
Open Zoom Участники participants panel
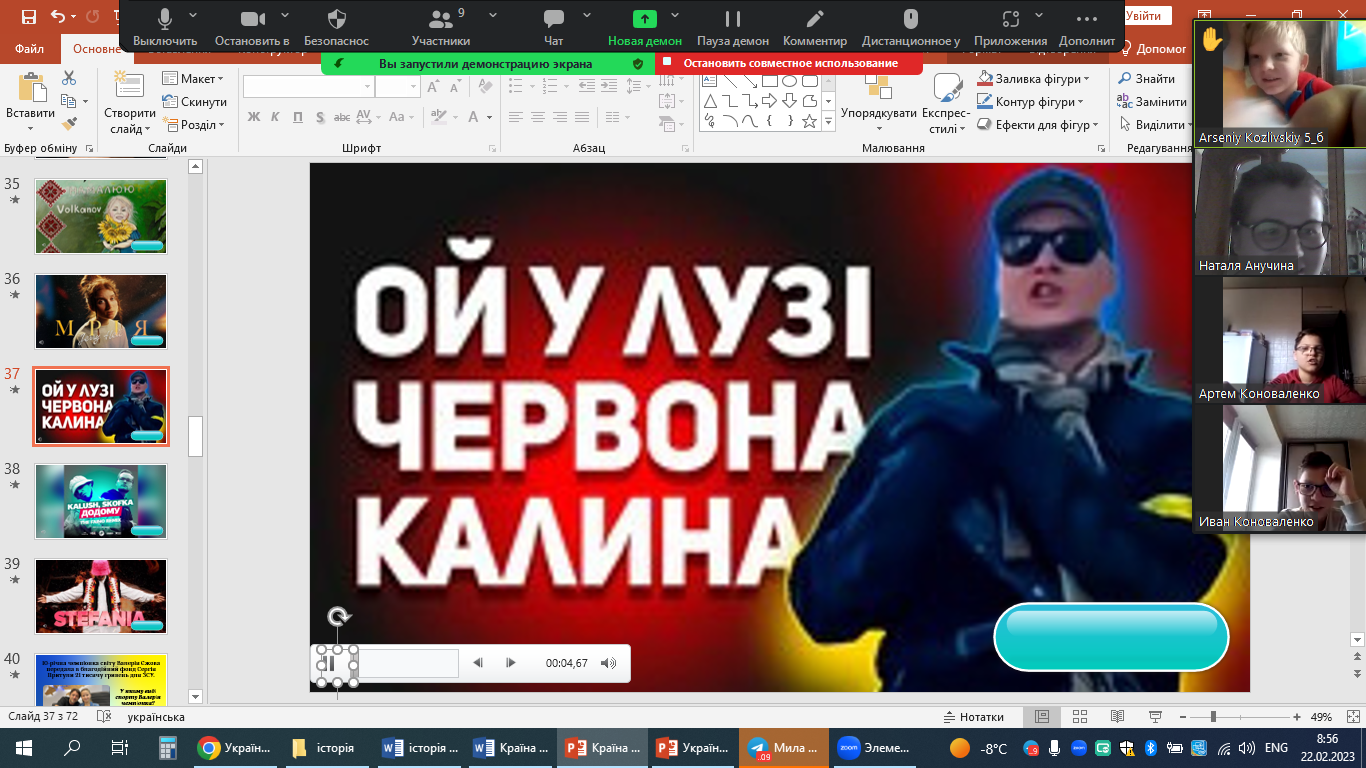click(x=440, y=27)
